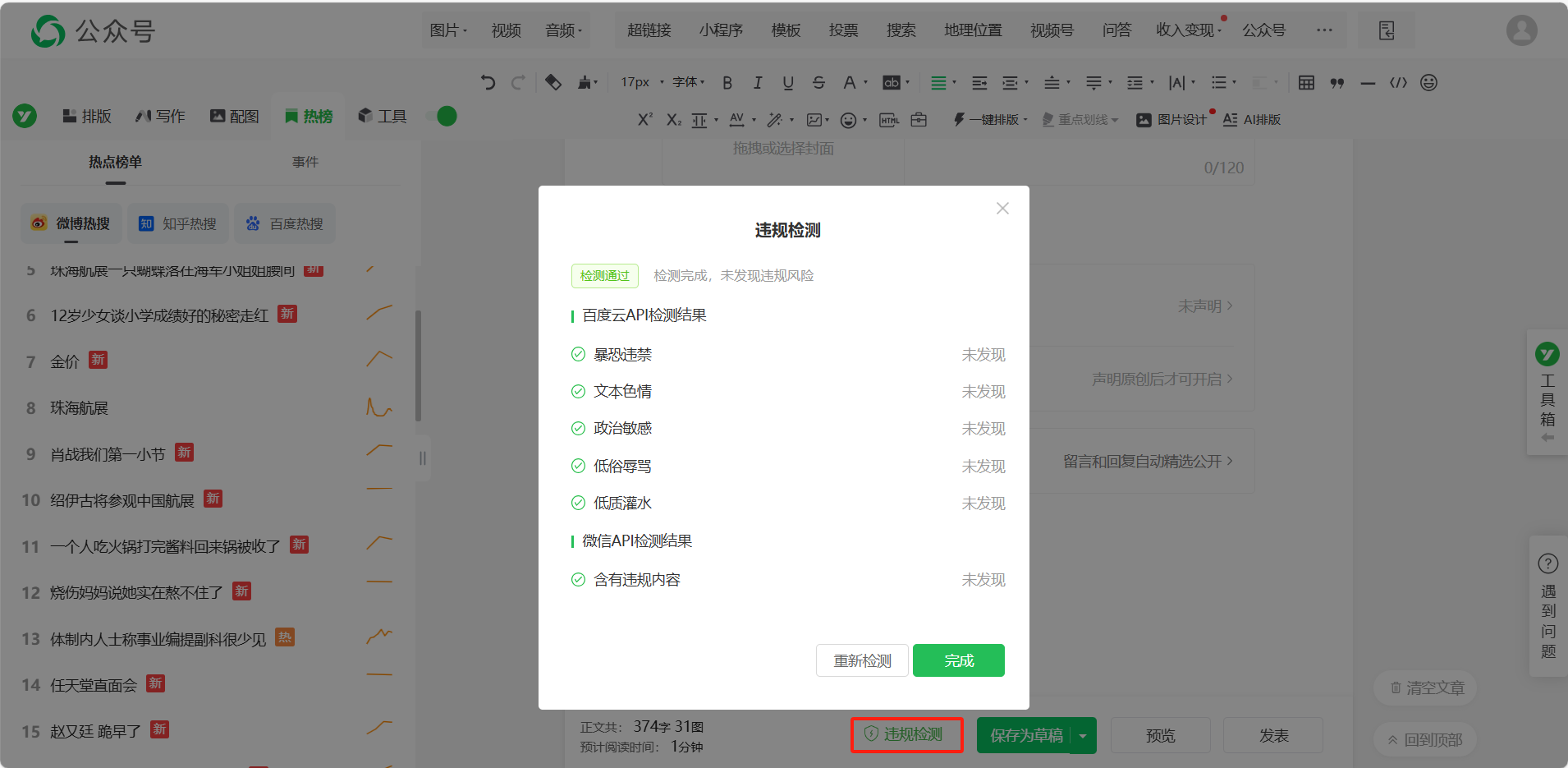Toggle strikethrough formatting
Viewport: 1568px width, 768px height.
point(818,82)
